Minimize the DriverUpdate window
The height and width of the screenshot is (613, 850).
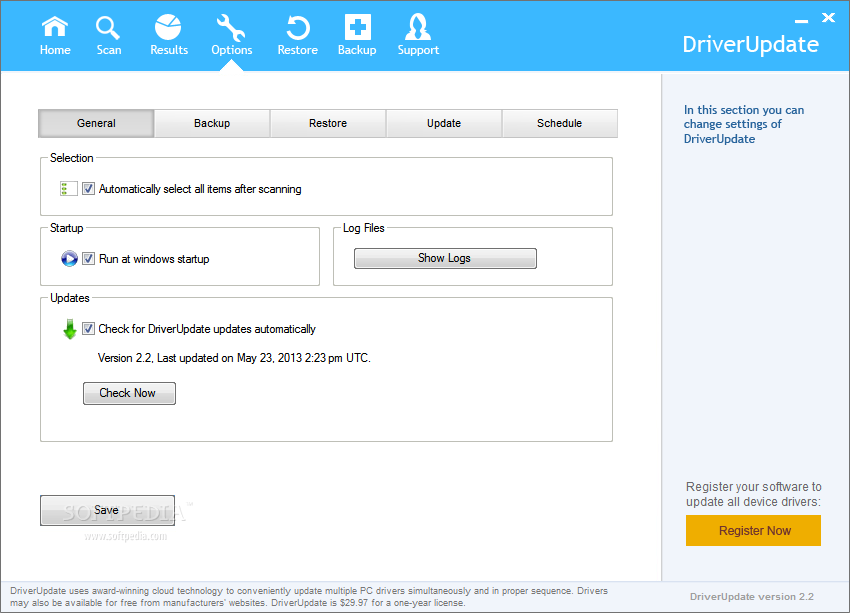pos(801,21)
